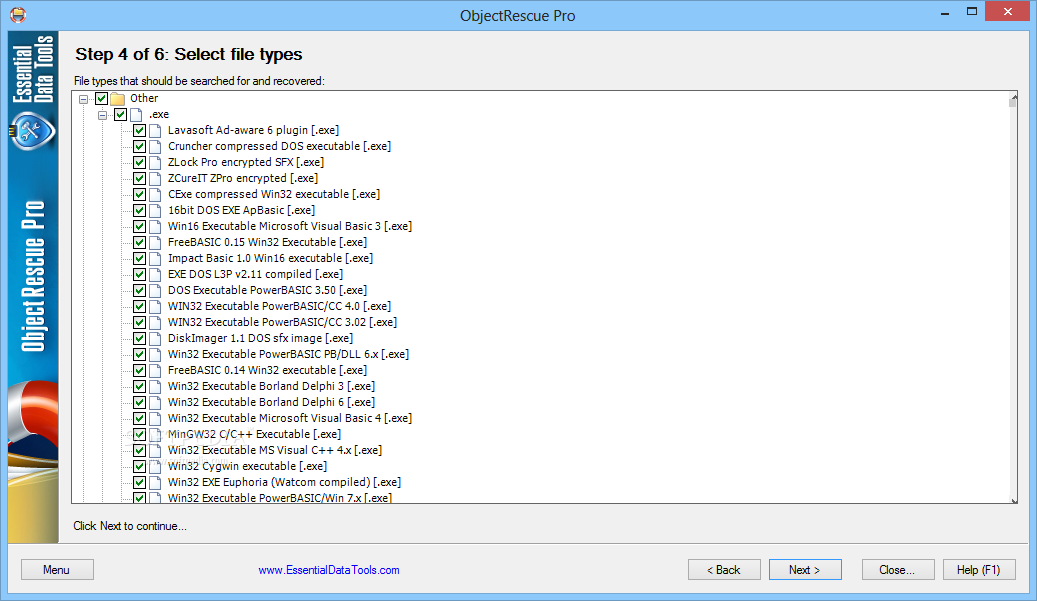Select FreeBASIC 0.15 Win32 Executable row
Image resolution: width=1037 pixels, height=601 pixels.
(x=267, y=242)
